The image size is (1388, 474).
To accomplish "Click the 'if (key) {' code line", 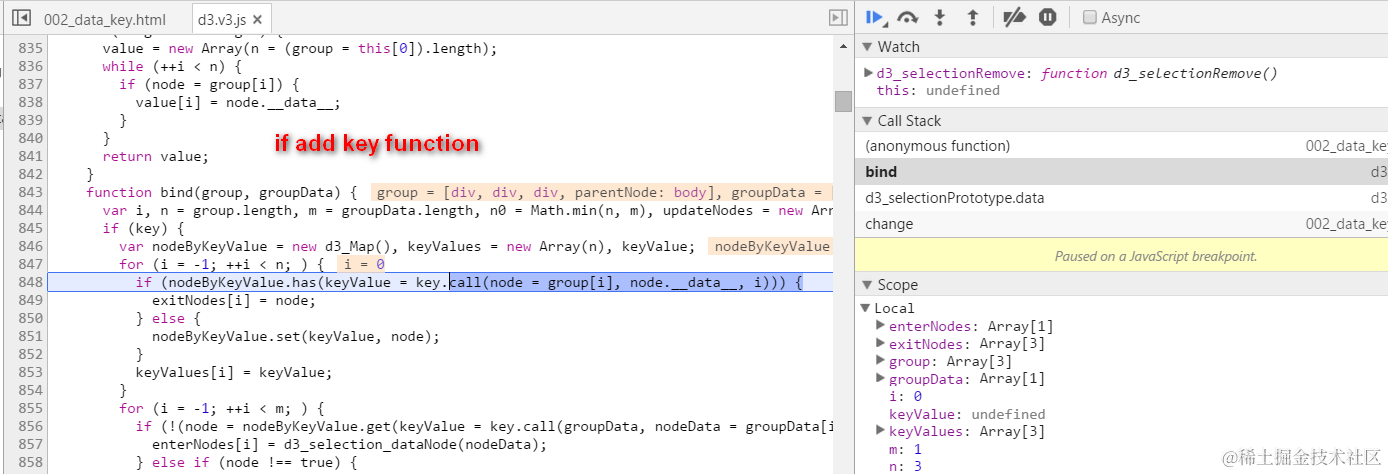I will pos(143,228).
